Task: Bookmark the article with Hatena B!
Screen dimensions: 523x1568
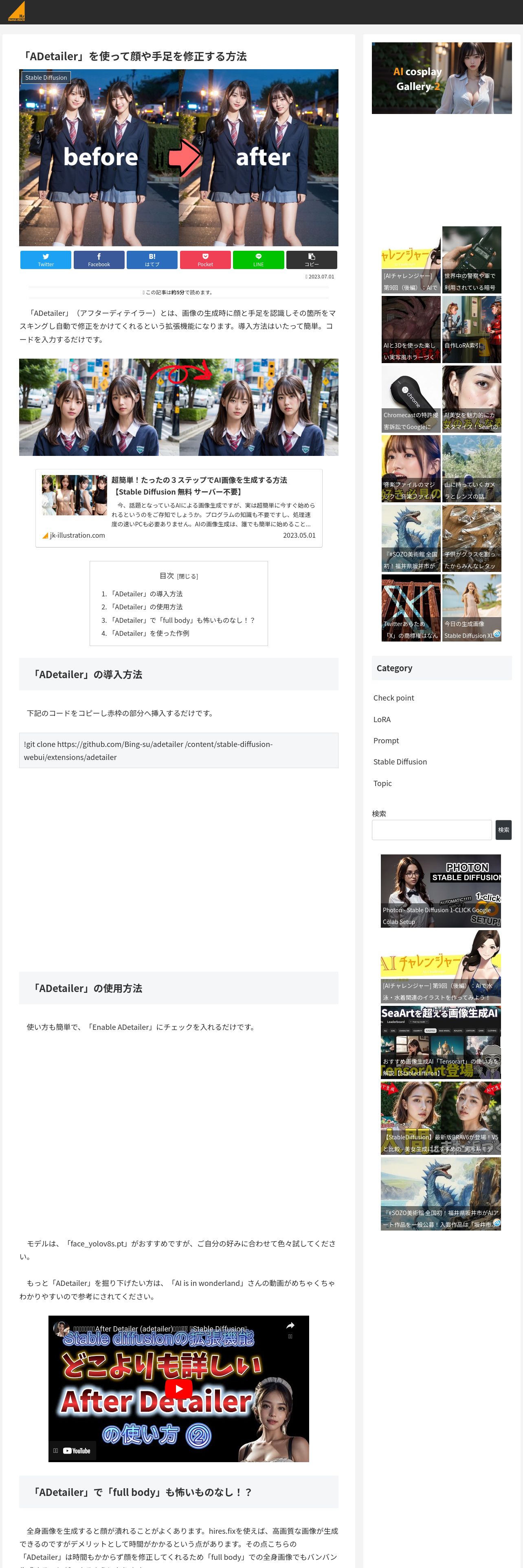Action: tap(152, 260)
